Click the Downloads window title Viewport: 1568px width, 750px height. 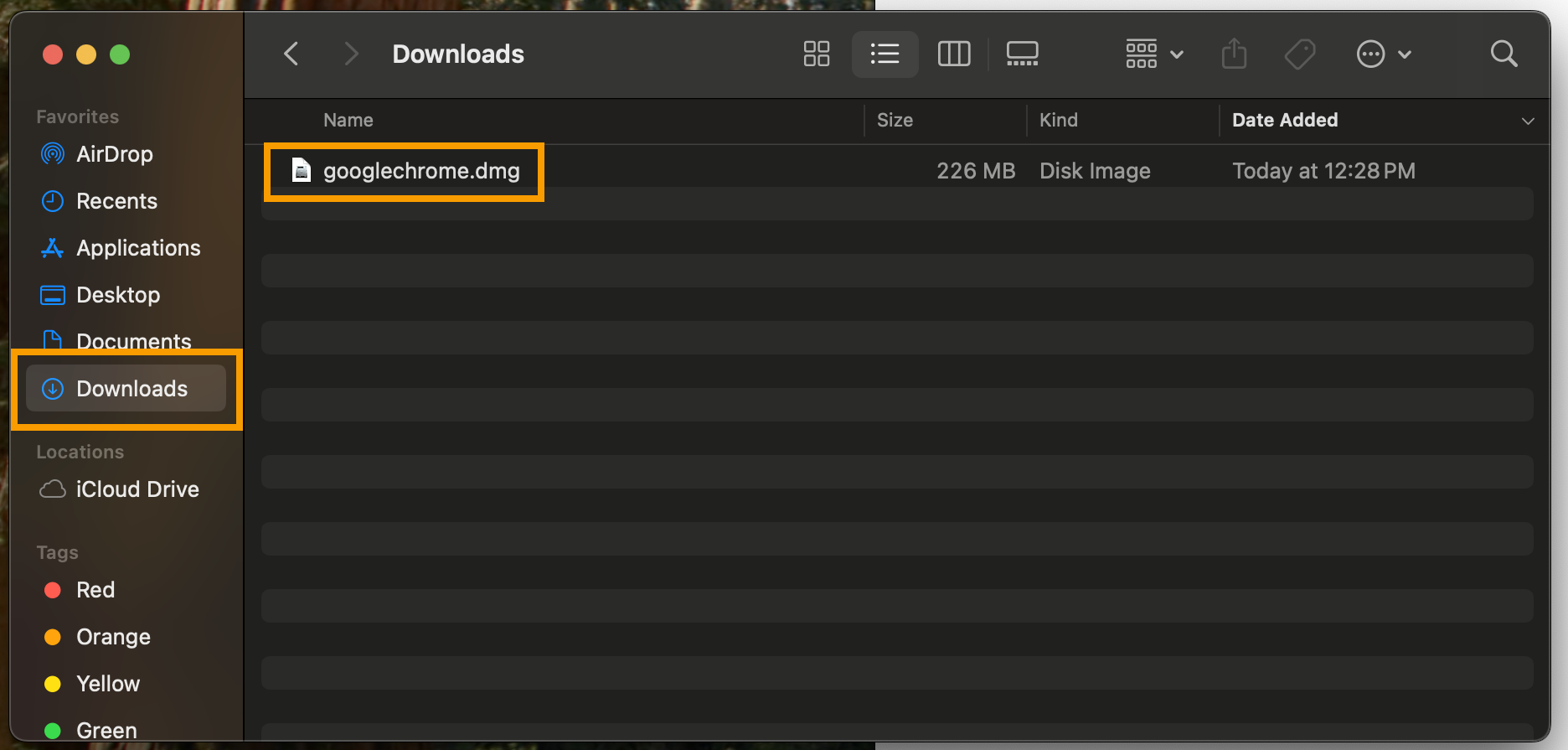458,54
